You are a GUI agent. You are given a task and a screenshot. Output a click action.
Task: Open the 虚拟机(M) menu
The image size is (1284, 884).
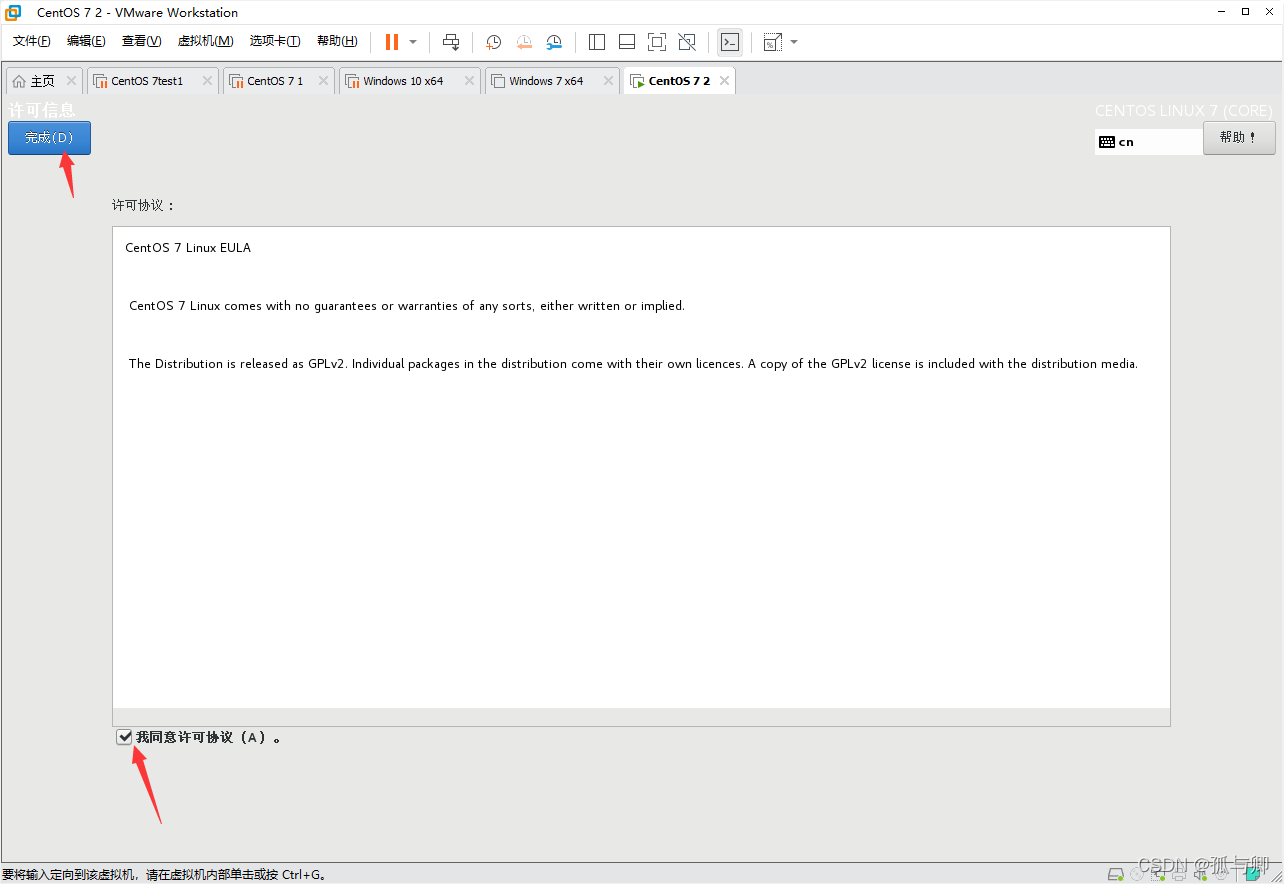coord(205,41)
